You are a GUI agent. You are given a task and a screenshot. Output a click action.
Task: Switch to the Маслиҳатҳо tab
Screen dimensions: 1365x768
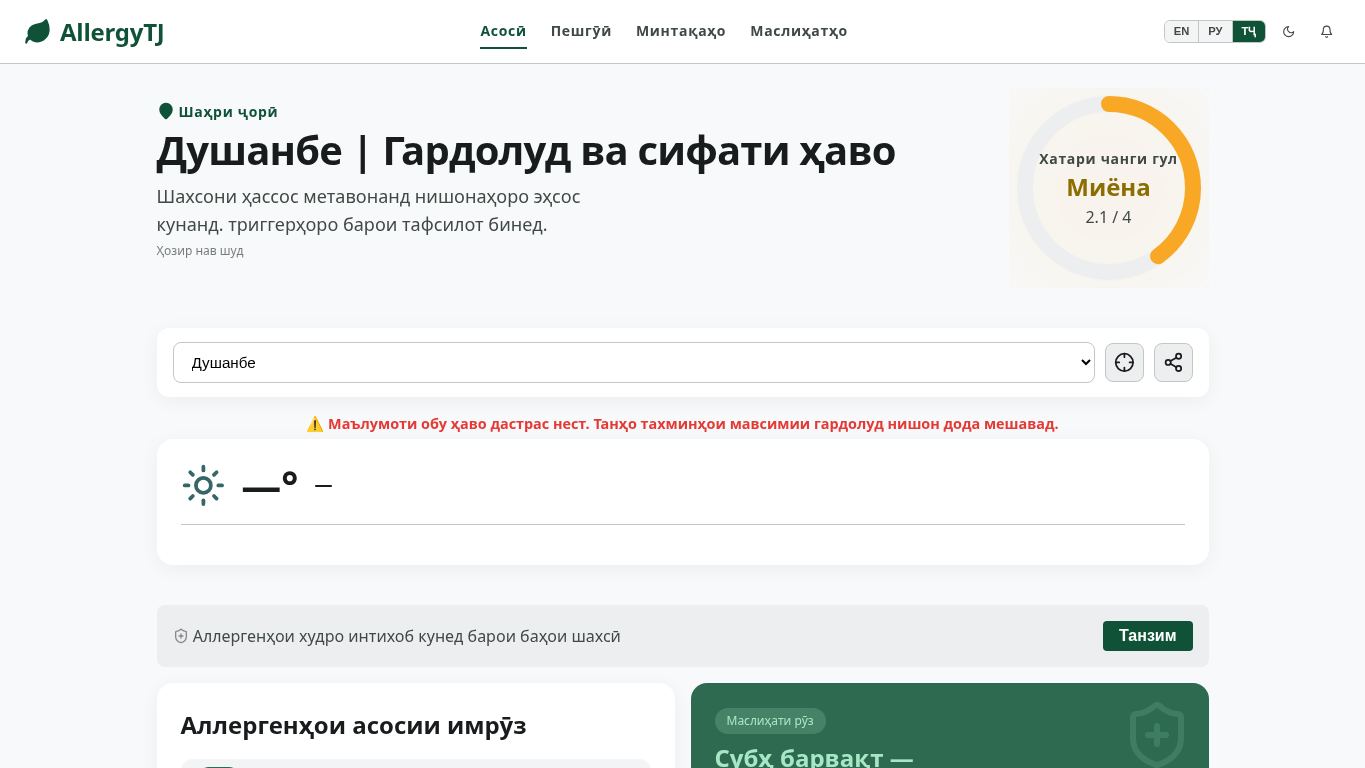(799, 31)
